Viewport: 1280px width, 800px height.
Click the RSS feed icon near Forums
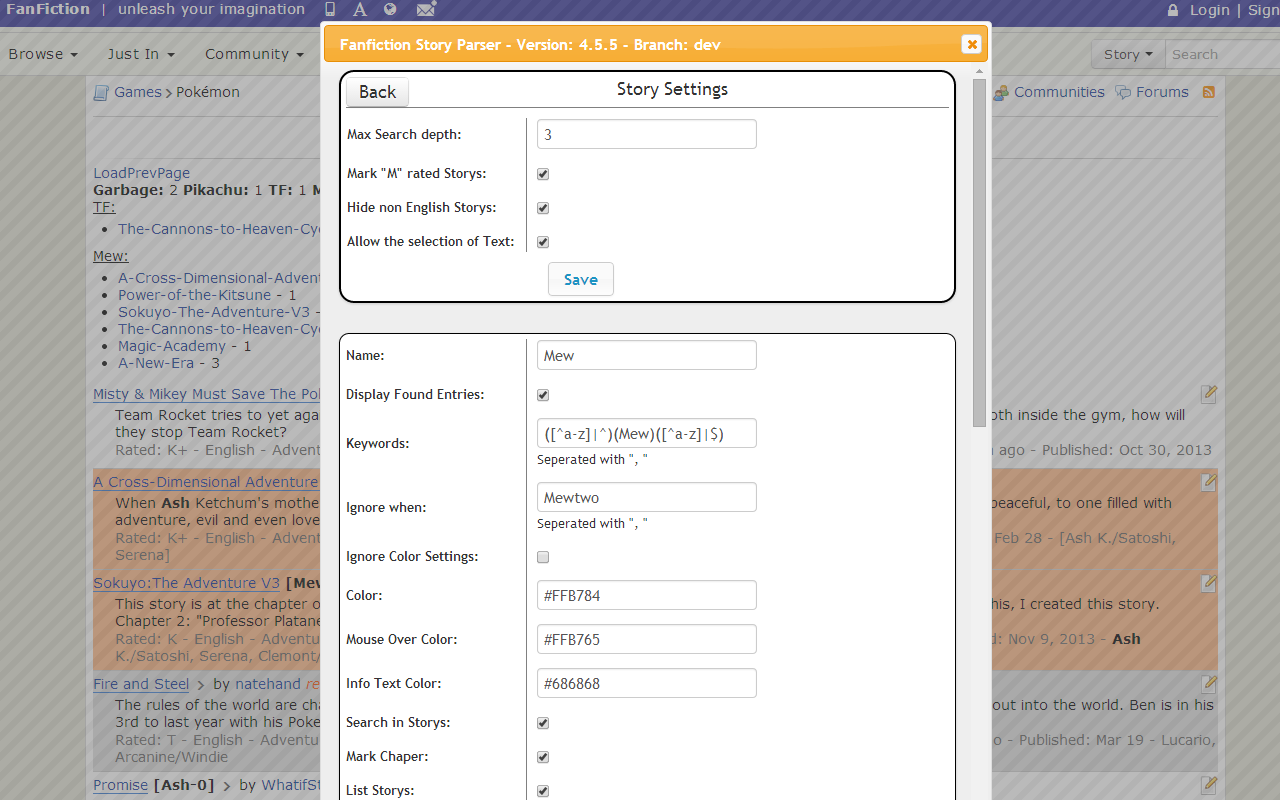click(1209, 92)
